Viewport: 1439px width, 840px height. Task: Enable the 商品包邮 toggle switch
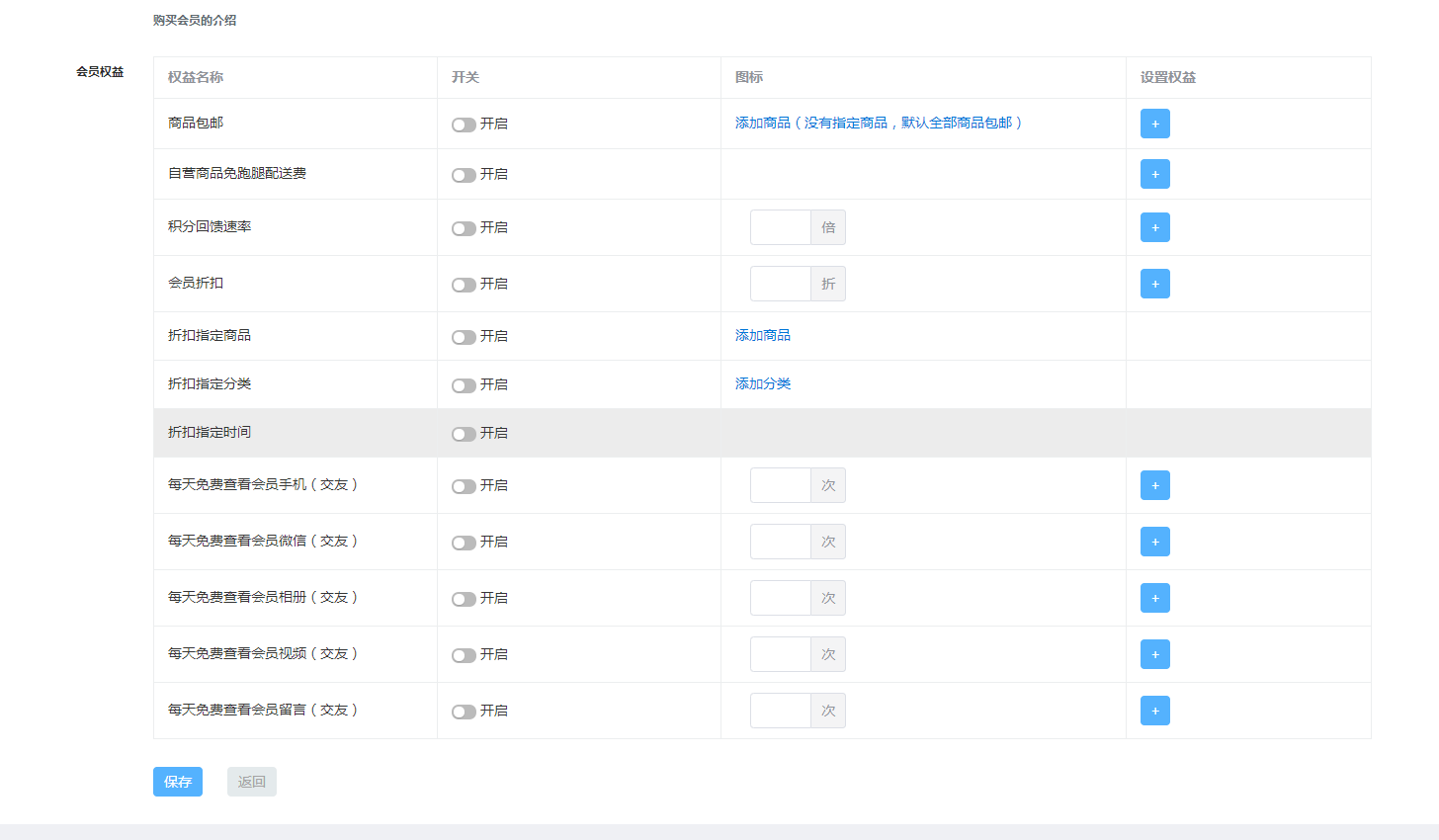464,125
